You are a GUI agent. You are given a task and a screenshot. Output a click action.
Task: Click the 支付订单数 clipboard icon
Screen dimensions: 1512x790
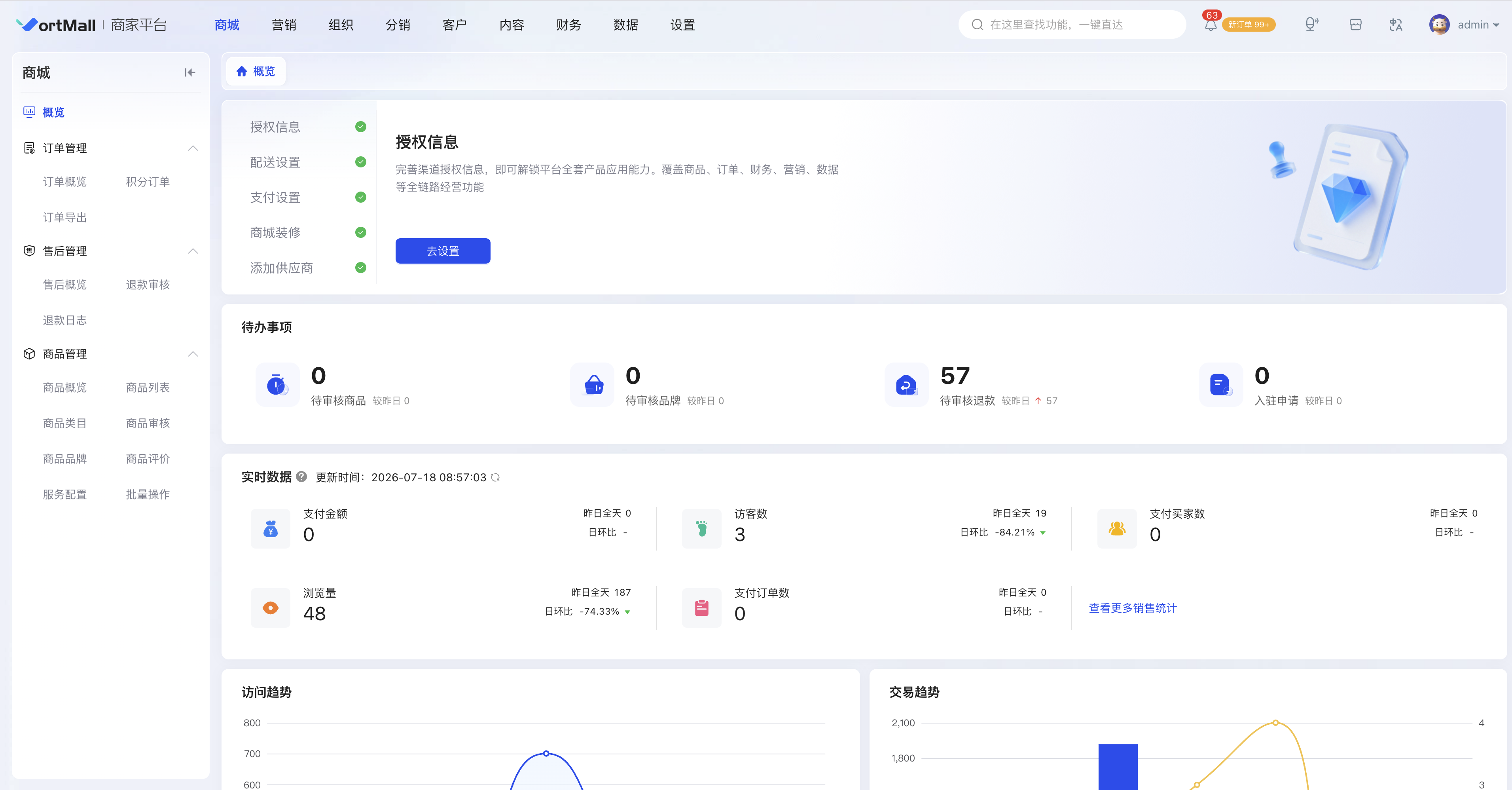coord(701,608)
